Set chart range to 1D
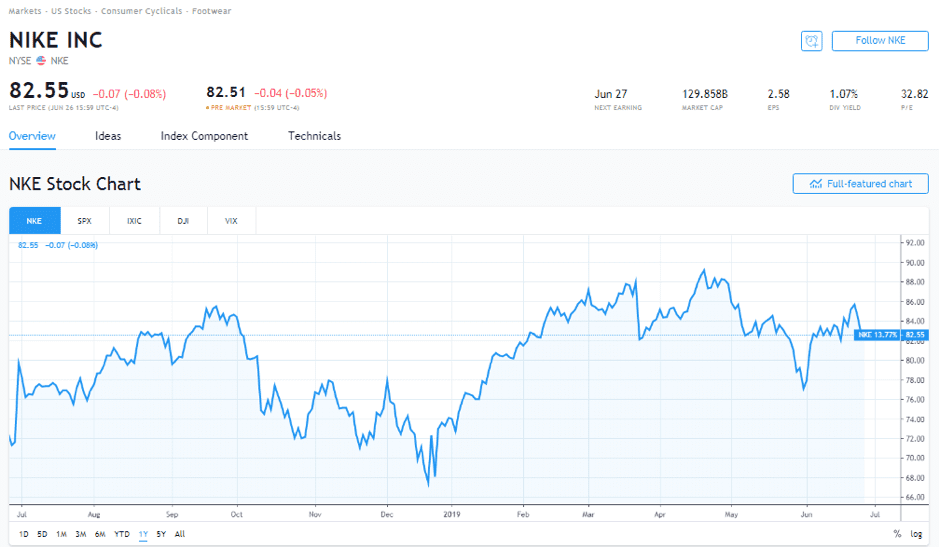The width and height of the screenshot is (939, 547). 23,534
